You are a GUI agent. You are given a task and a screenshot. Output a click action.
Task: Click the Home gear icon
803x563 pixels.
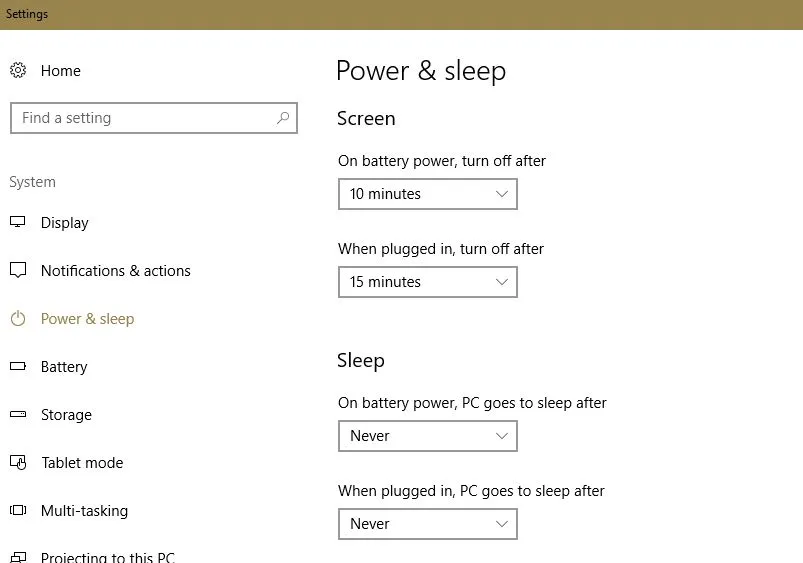pos(18,70)
